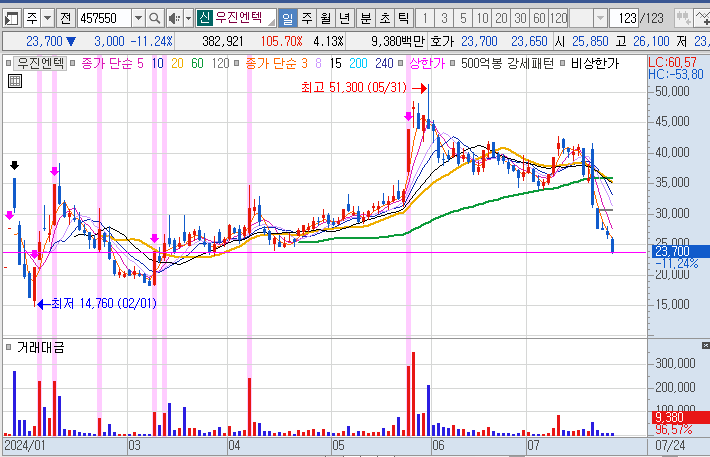
Task: Click the stock code 457550 input field
Action: point(105,19)
